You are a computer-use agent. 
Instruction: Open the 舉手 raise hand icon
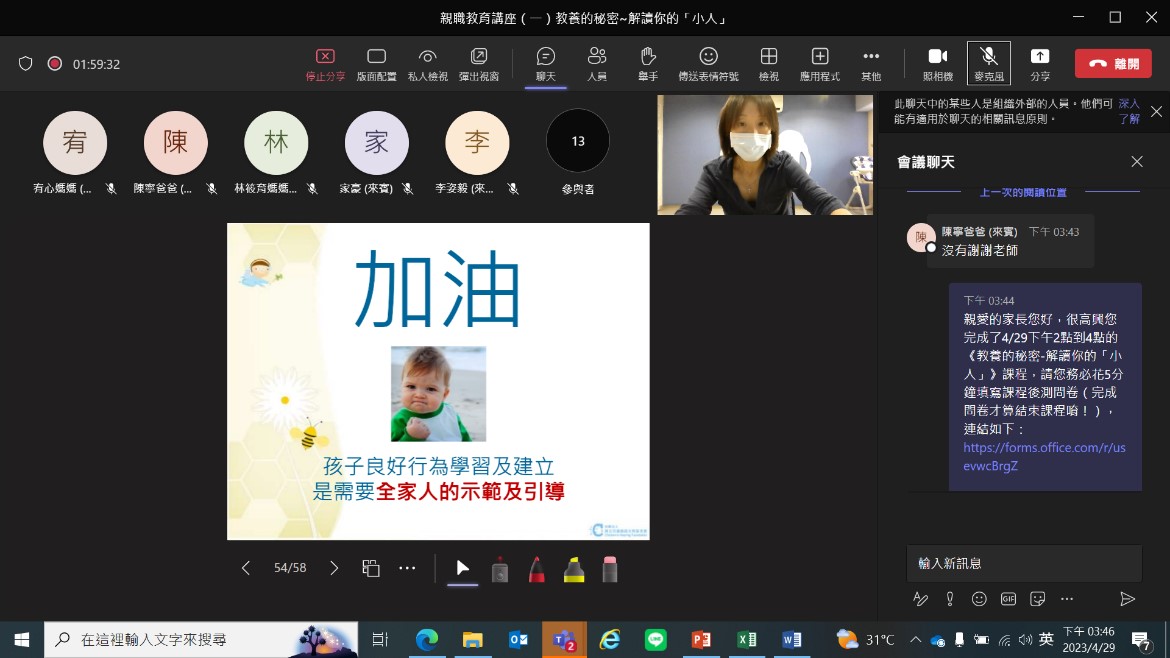tap(648, 57)
